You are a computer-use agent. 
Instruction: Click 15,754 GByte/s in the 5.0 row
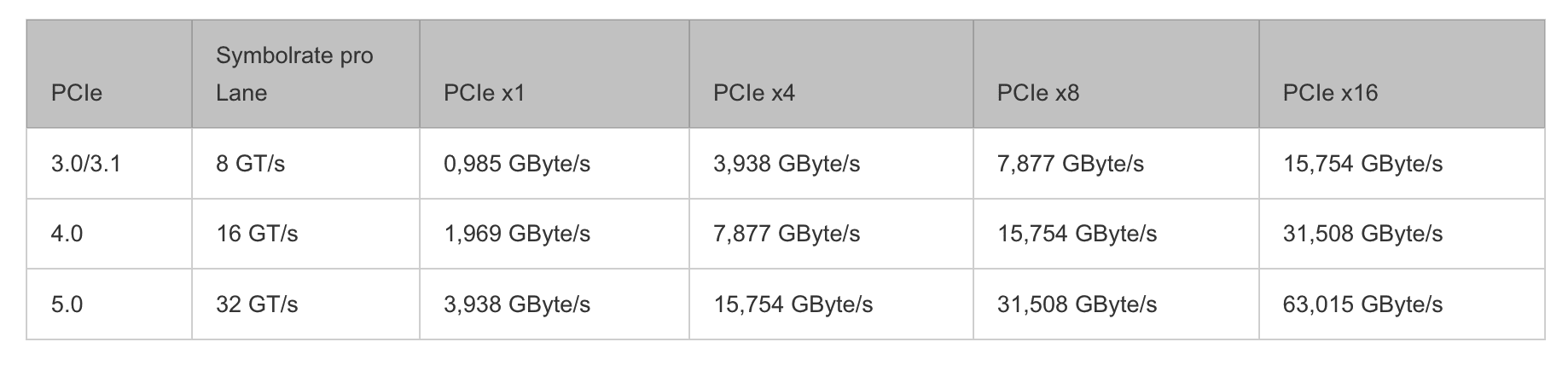coord(793,304)
